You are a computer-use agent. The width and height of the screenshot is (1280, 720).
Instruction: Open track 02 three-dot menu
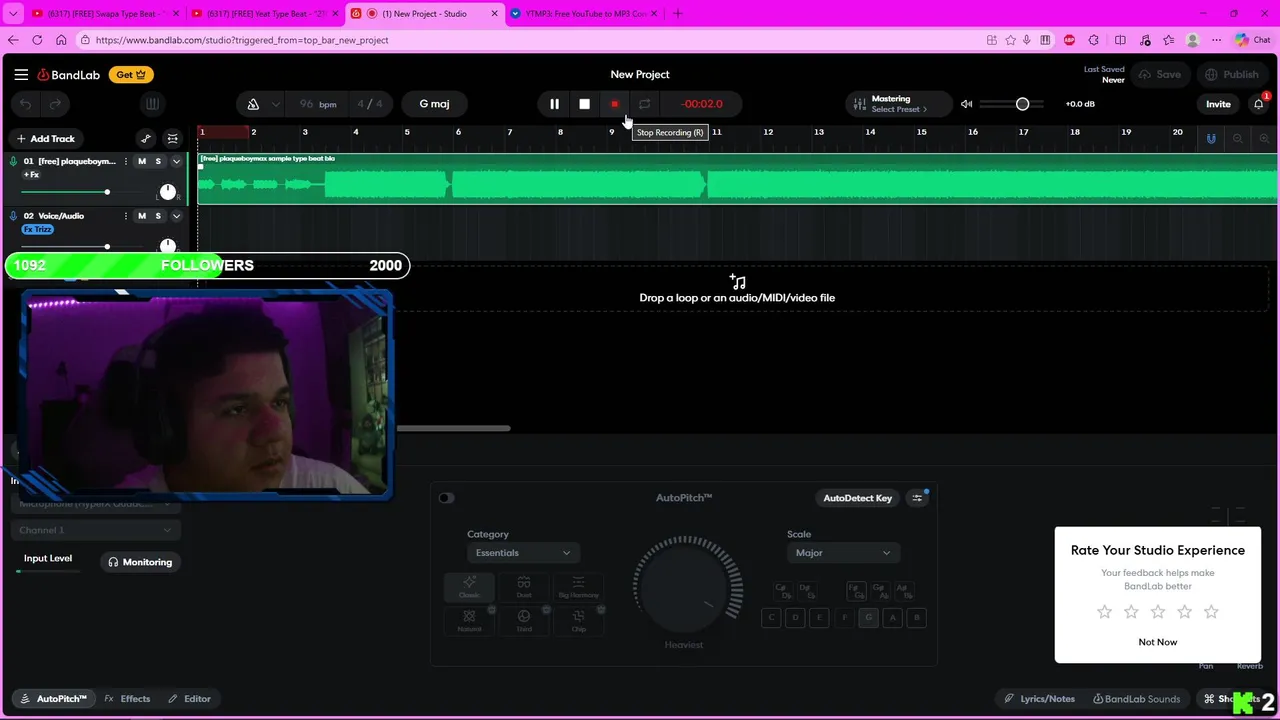pyautogui.click(x=125, y=216)
